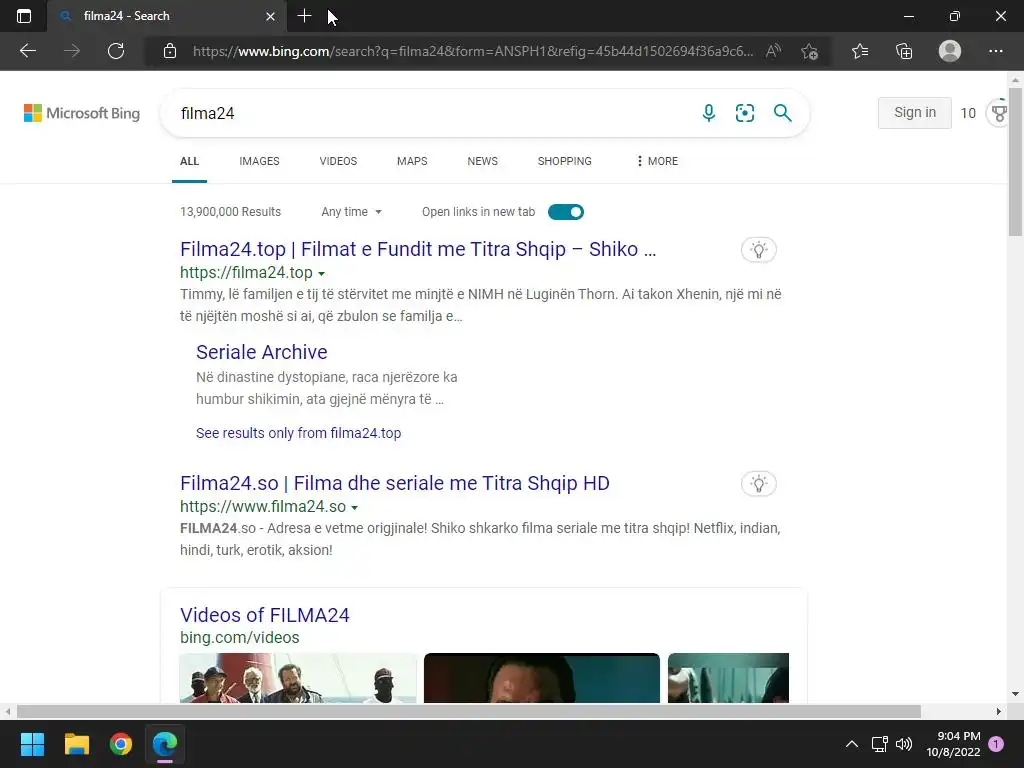
Task: Open the bing.com/videos link
Action: pos(240,637)
